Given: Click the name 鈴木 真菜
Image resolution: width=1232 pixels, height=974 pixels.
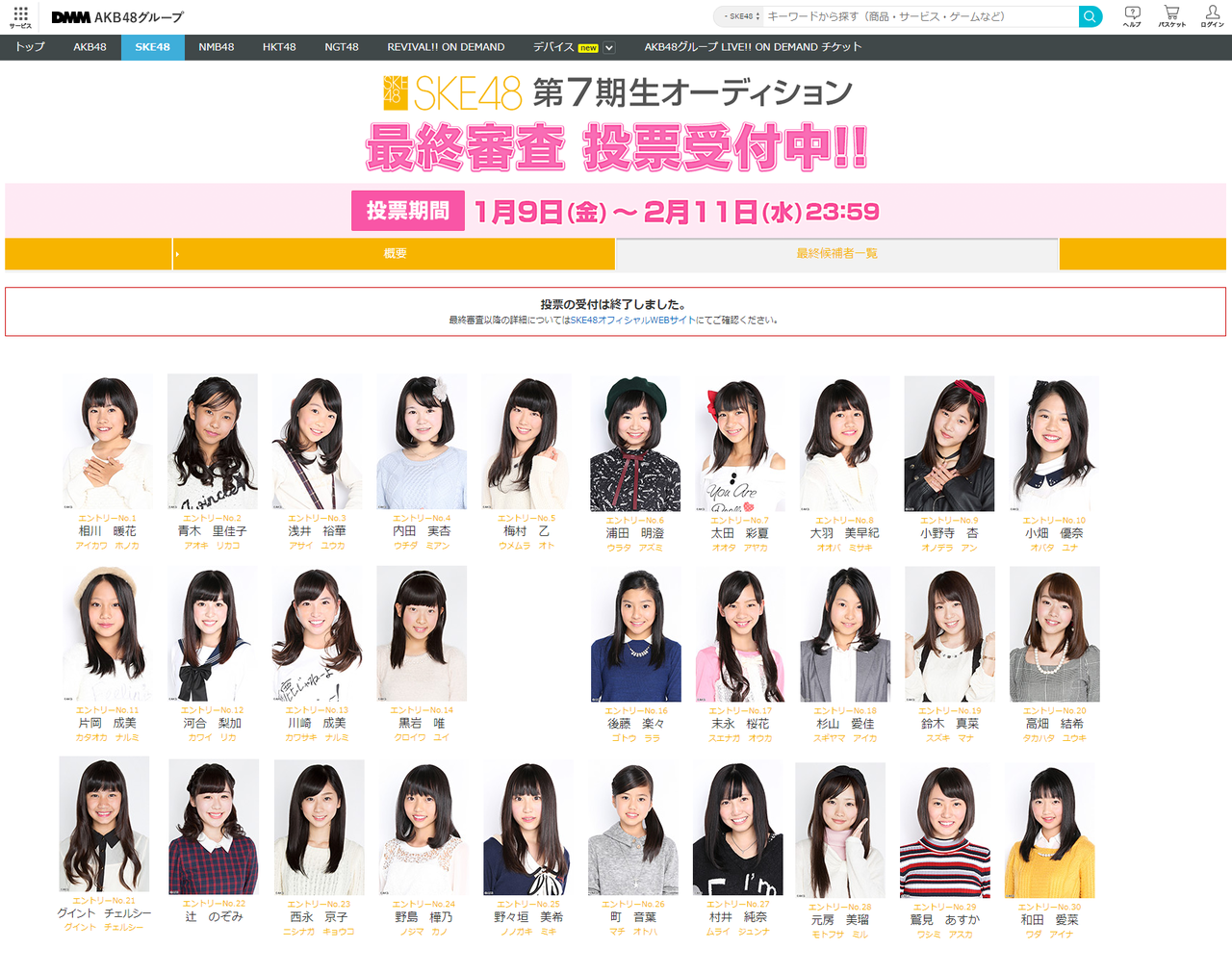Looking at the screenshot, I should [x=950, y=724].
